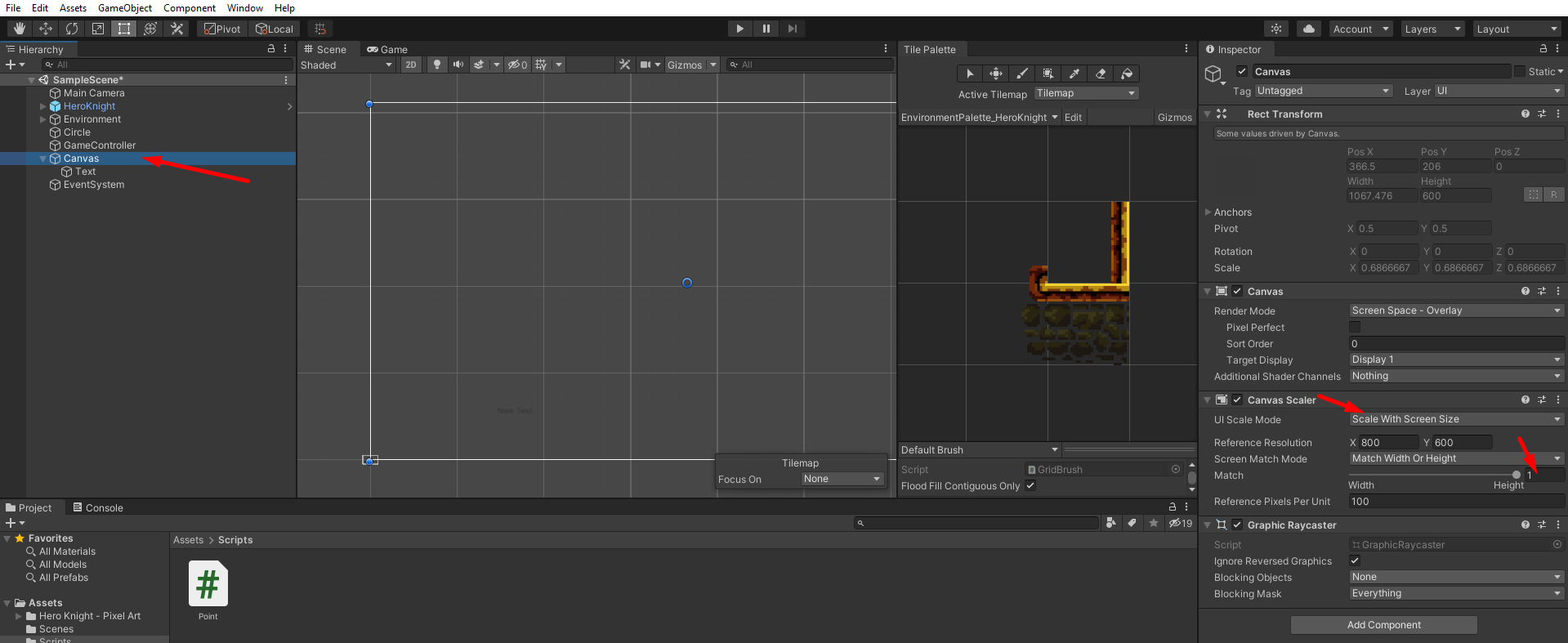Open the Screen Match Mode dropdown
This screenshot has height=643, width=1568.
[1456, 458]
